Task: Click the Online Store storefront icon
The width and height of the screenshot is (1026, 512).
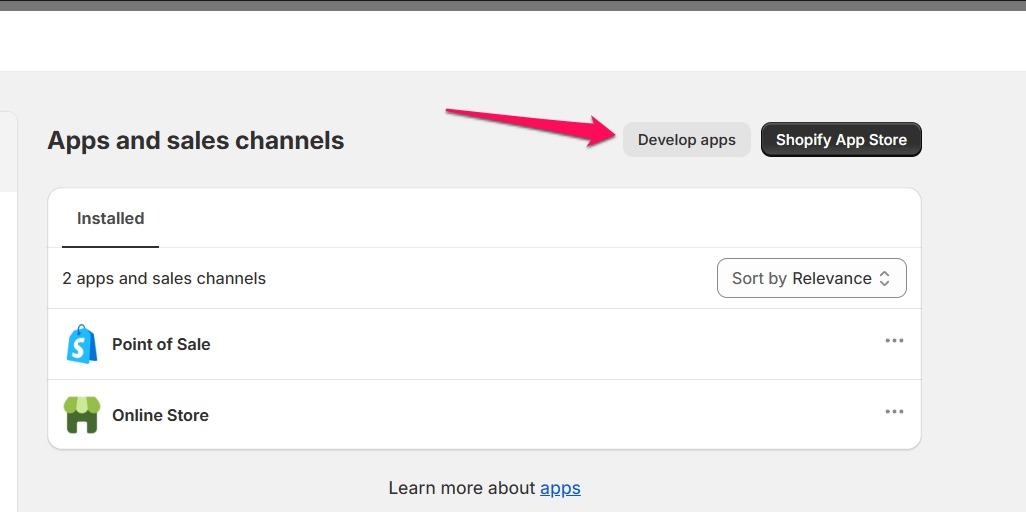Action: [x=82, y=414]
